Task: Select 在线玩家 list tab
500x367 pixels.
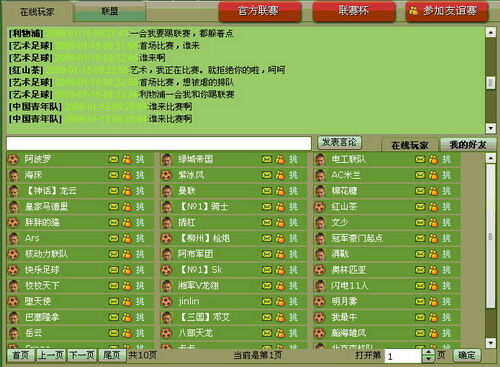Action: pos(410,145)
